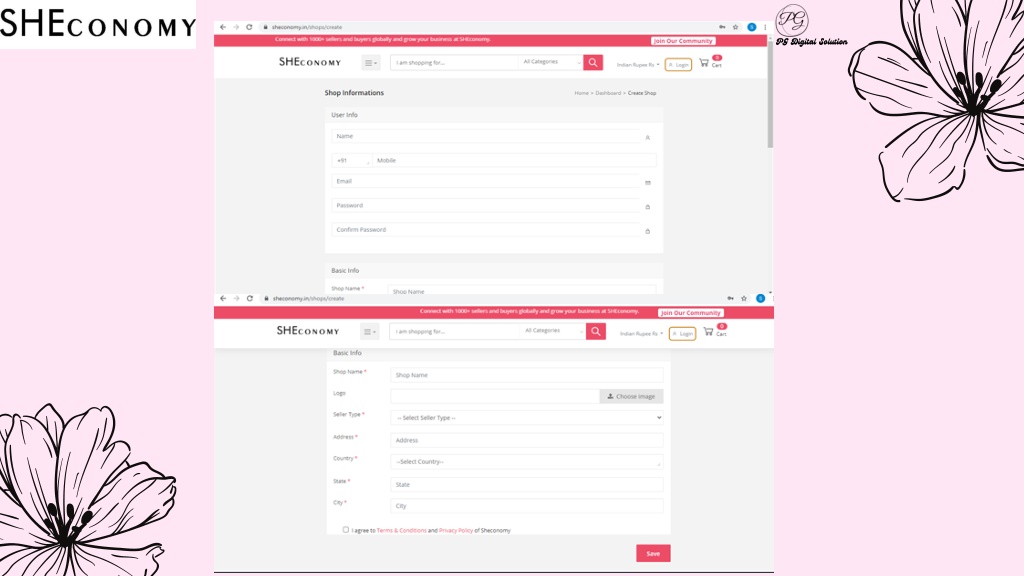This screenshot has width=1024, height=576.
Task: Open three-dot browser menu in upper window
Action: [x=765, y=27]
